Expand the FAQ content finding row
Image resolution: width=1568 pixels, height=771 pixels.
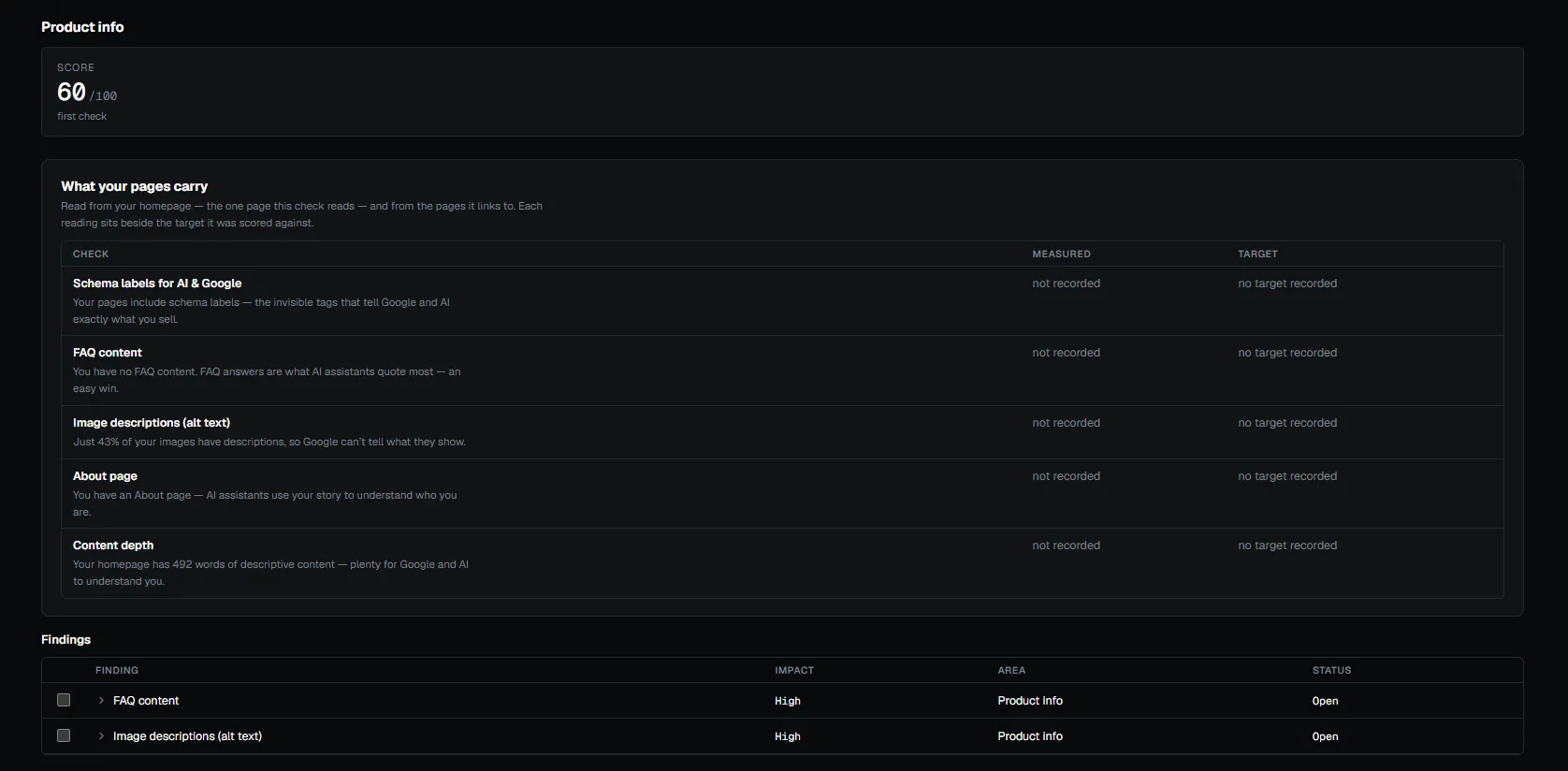[101, 701]
